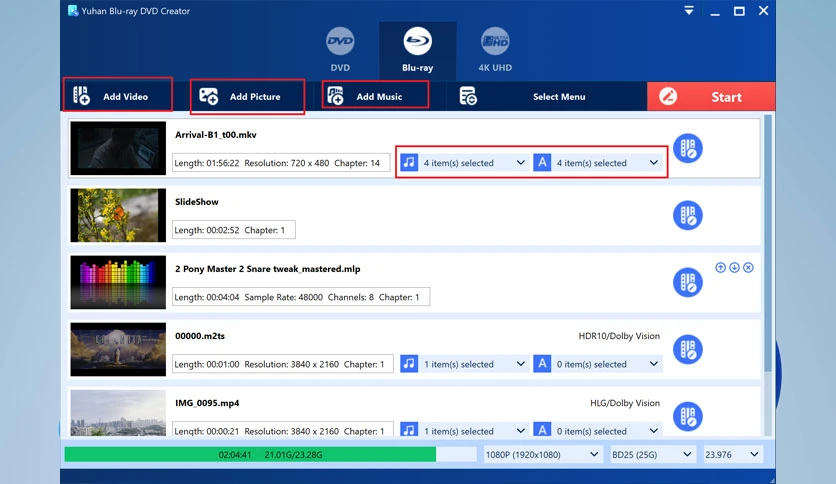This screenshot has height=484, width=836.
Task: Click subtitle A icon for IMG_0095.mp4
Action: [x=542, y=430]
